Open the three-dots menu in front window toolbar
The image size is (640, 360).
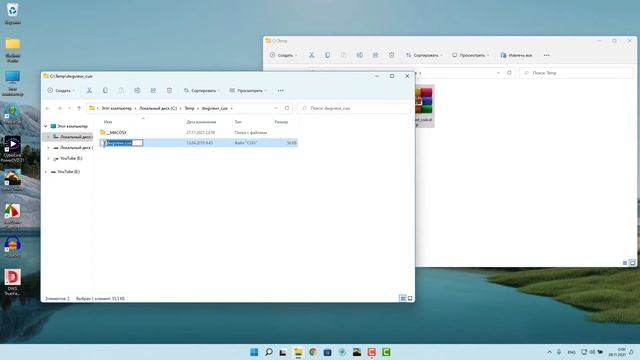pyautogui.click(x=280, y=91)
